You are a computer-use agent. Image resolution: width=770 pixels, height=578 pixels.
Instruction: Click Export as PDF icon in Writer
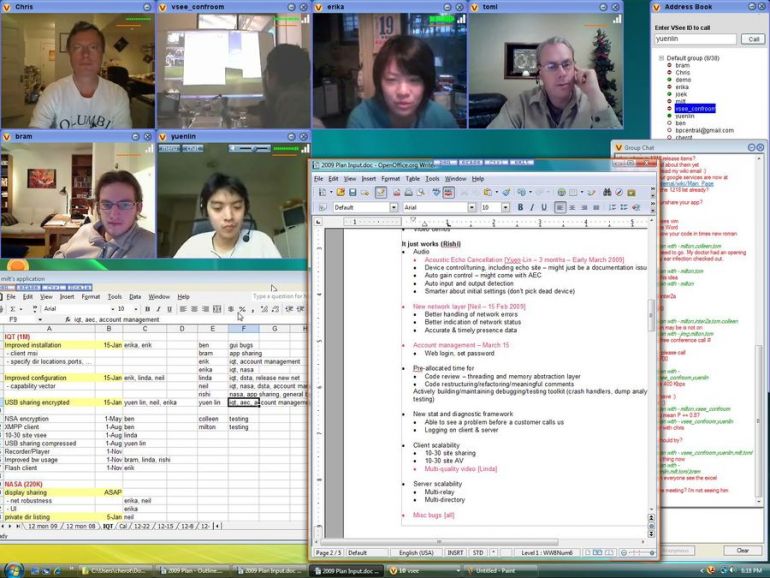[397, 193]
